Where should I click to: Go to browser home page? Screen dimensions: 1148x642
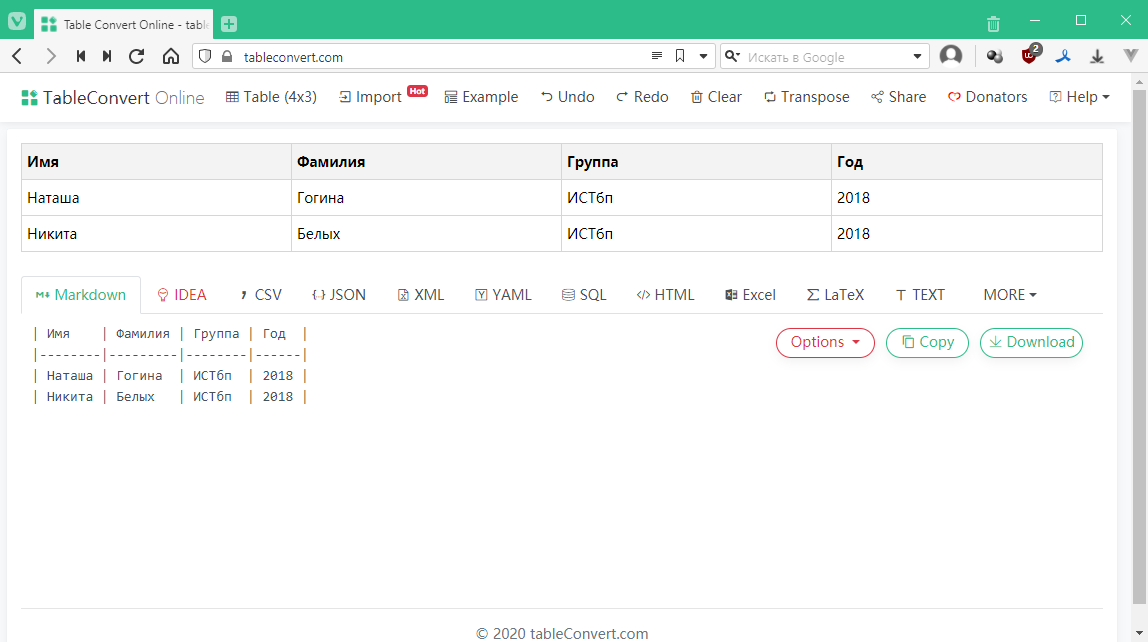[x=171, y=57]
